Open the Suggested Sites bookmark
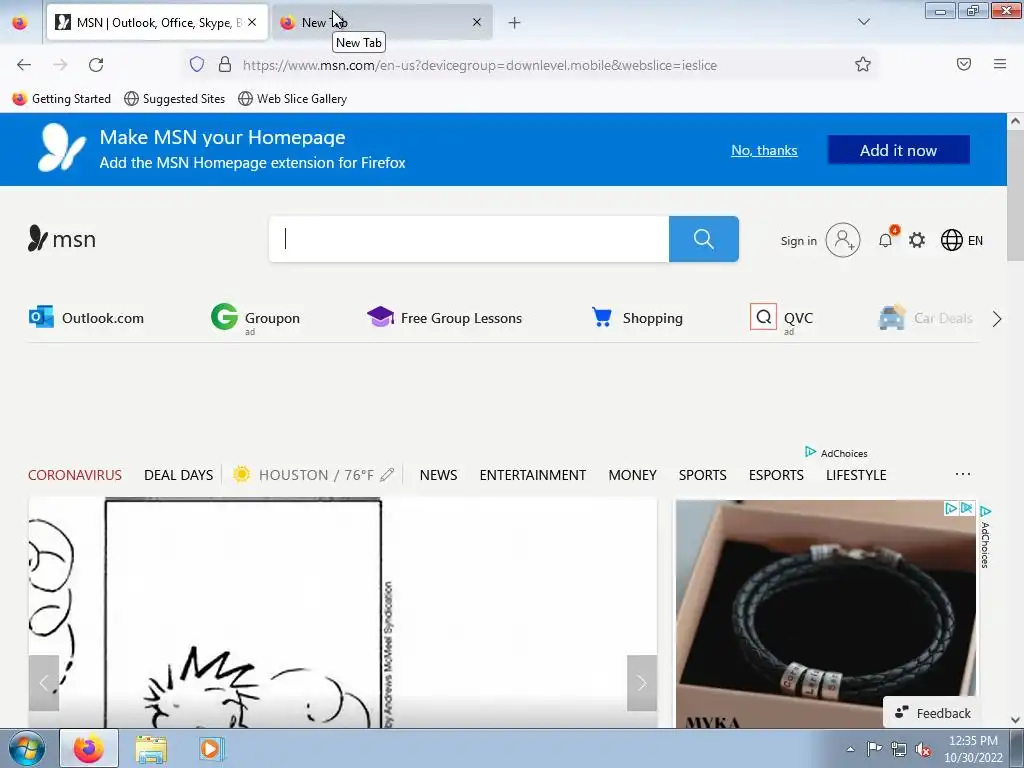 [x=174, y=99]
